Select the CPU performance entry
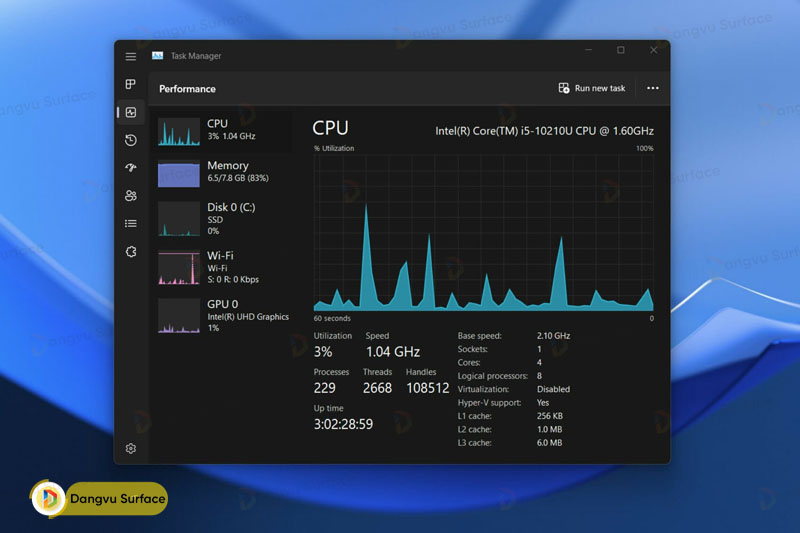The width and height of the screenshot is (800, 533). tap(223, 132)
